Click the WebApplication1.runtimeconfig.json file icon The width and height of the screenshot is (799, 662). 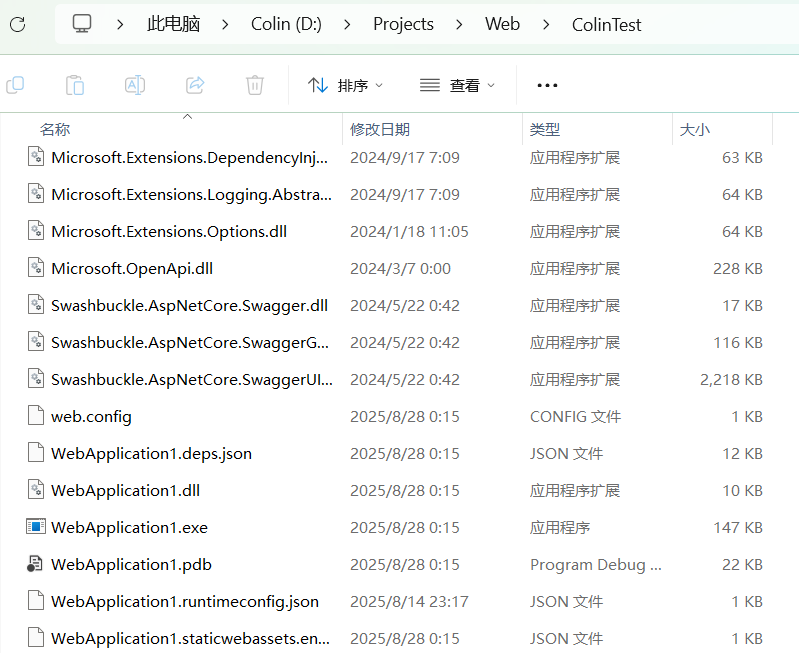(36, 600)
